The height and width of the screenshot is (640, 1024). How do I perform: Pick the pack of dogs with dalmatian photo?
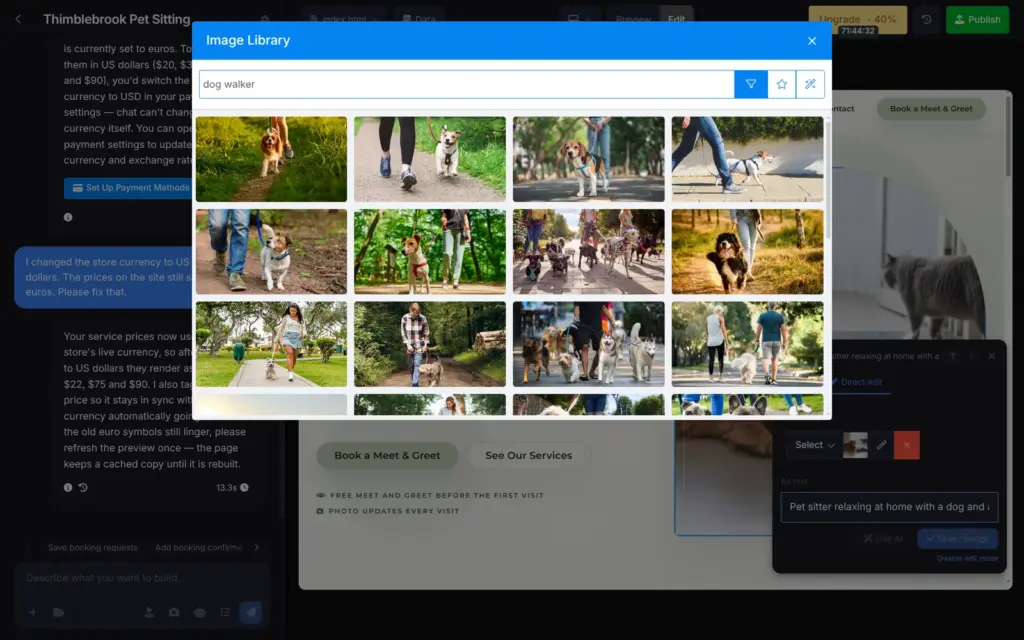pyautogui.click(x=588, y=251)
